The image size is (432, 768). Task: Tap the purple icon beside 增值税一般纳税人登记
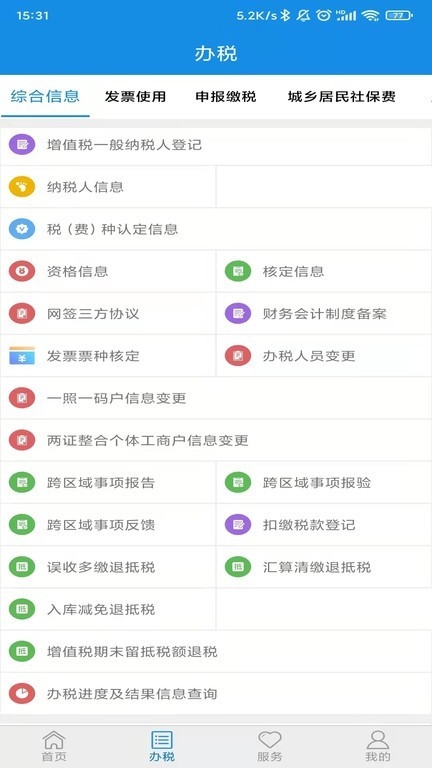(x=22, y=144)
